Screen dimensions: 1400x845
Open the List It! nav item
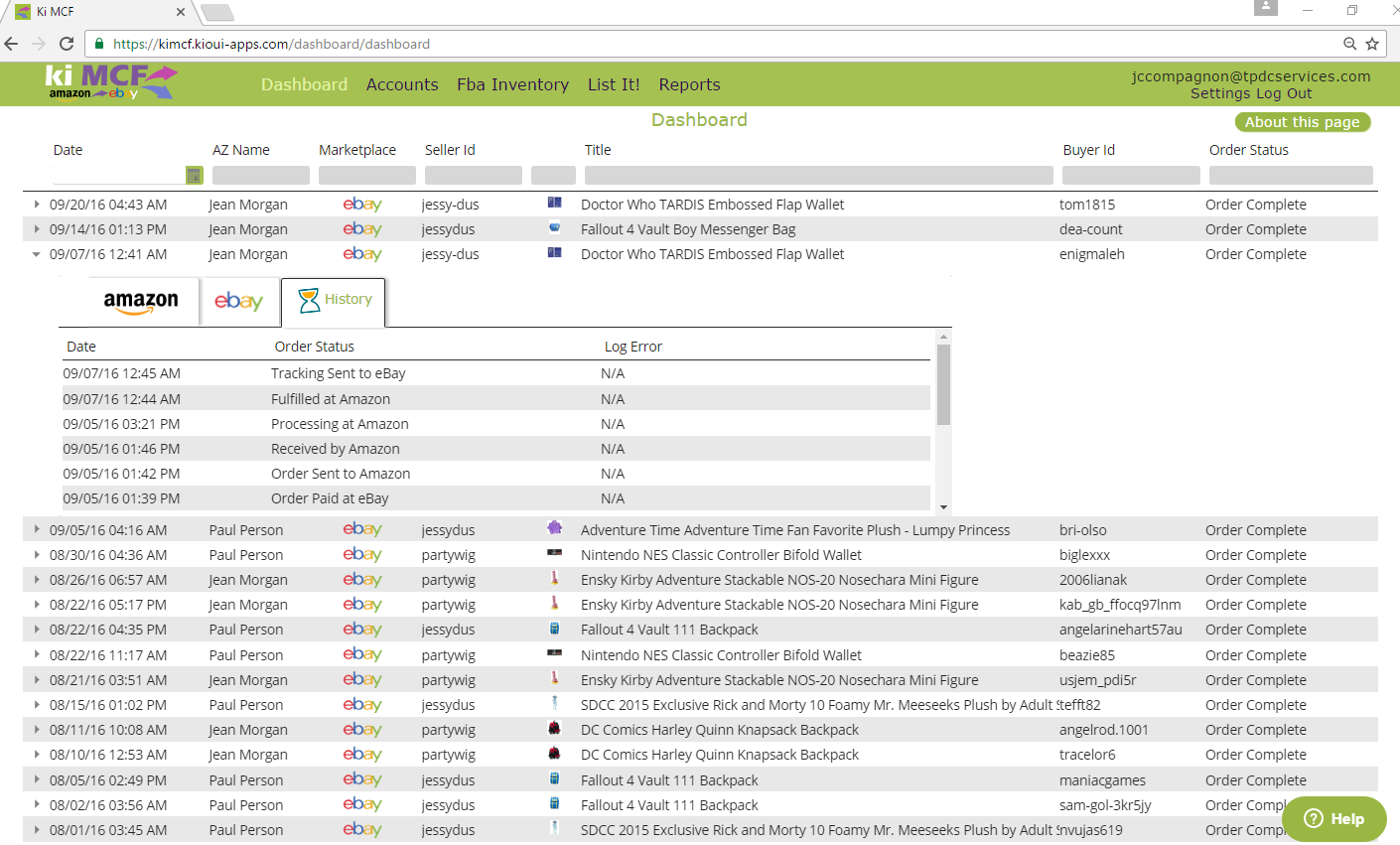(614, 84)
